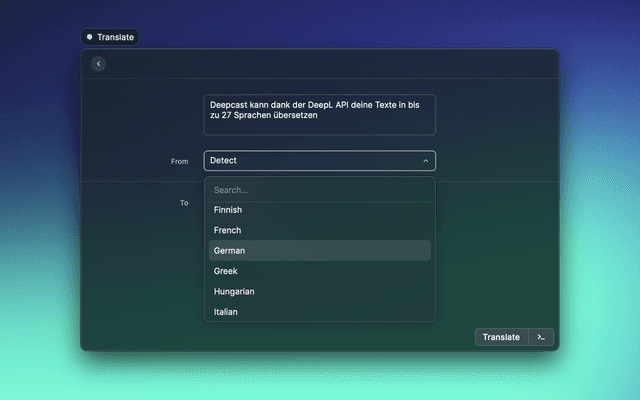Image resolution: width=640 pixels, height=400 pixels.
Task: Choose Italian at the list bottom
Action: click(x=225, y=312)
